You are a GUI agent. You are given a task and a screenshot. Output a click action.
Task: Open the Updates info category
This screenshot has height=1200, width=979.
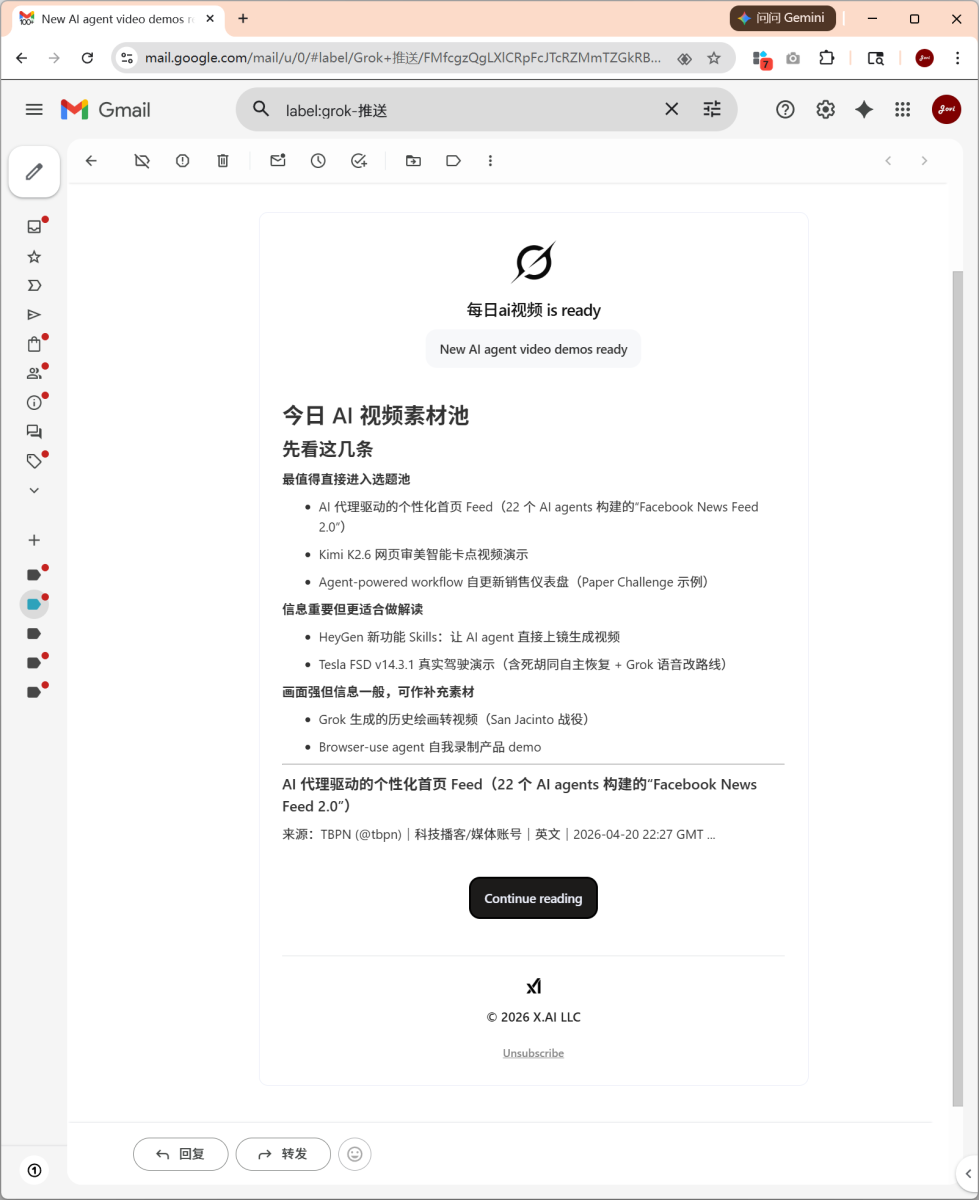(x=34, y=403)
